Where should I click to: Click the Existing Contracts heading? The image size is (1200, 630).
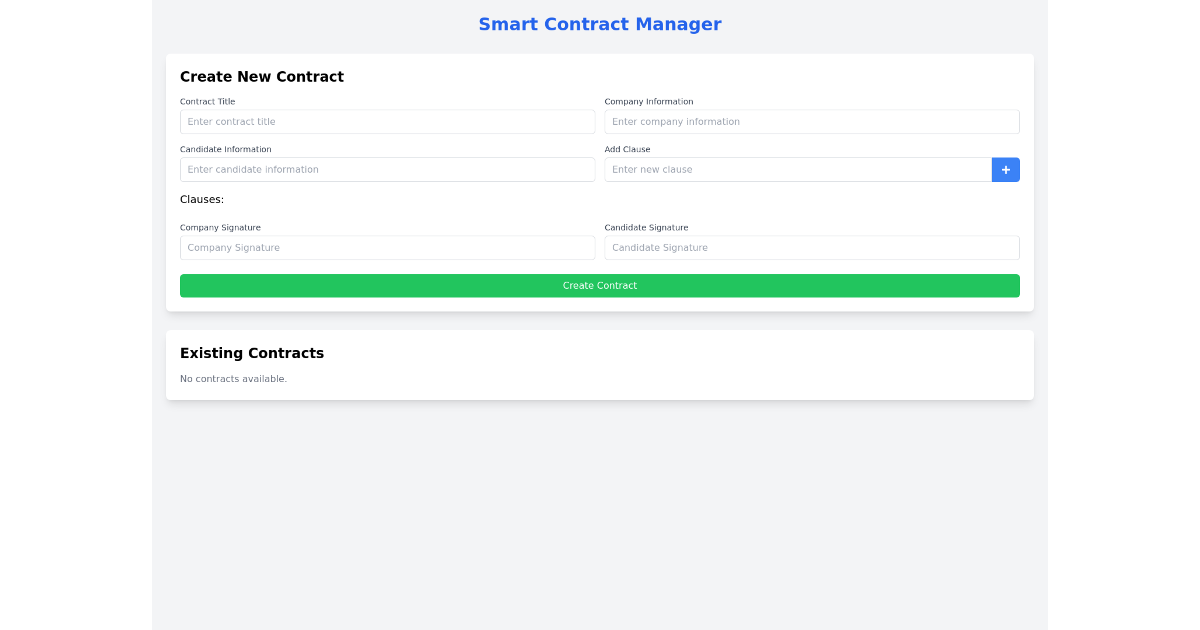coord(252,353)
